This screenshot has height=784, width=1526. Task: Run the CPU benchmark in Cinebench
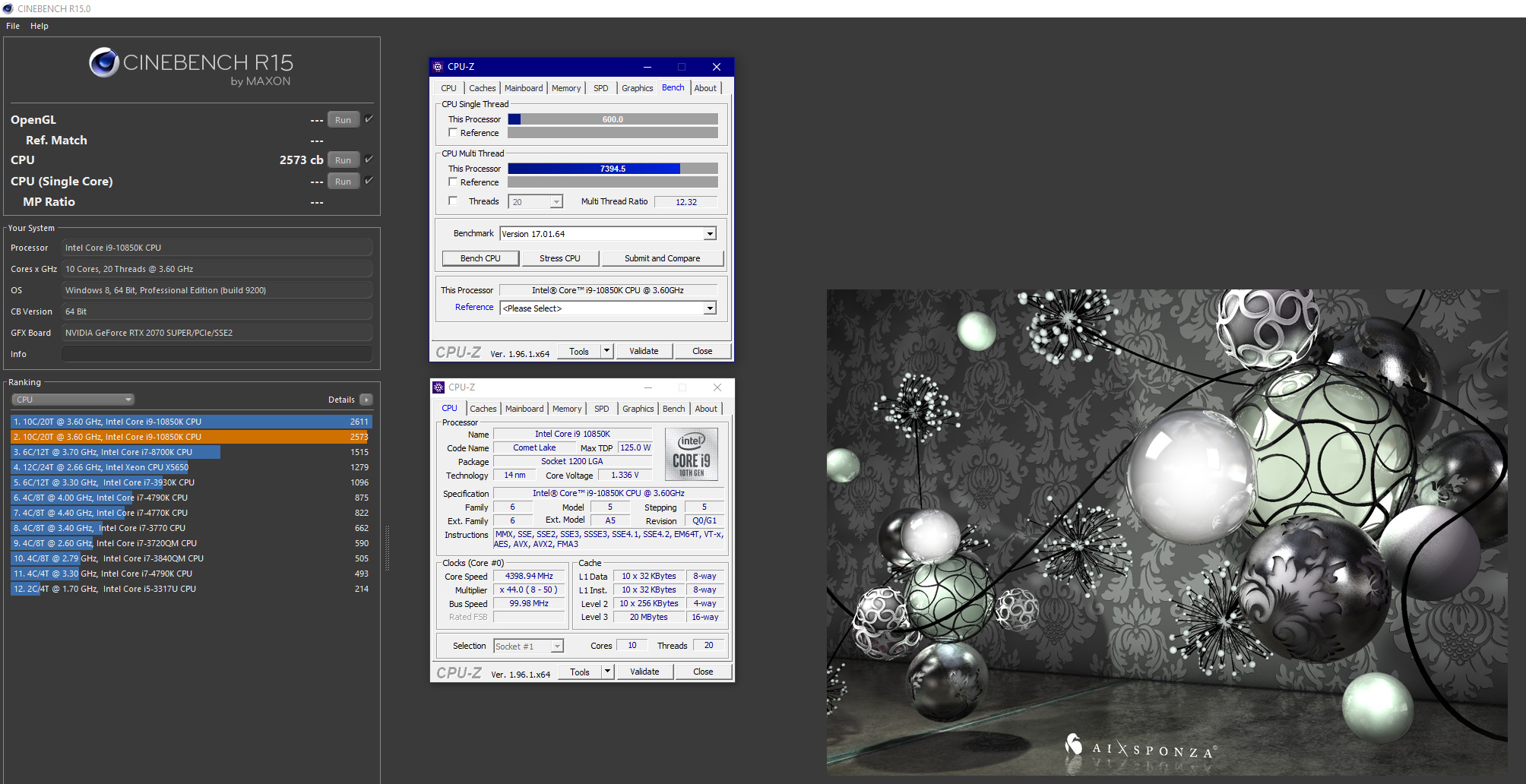(344, 160)
